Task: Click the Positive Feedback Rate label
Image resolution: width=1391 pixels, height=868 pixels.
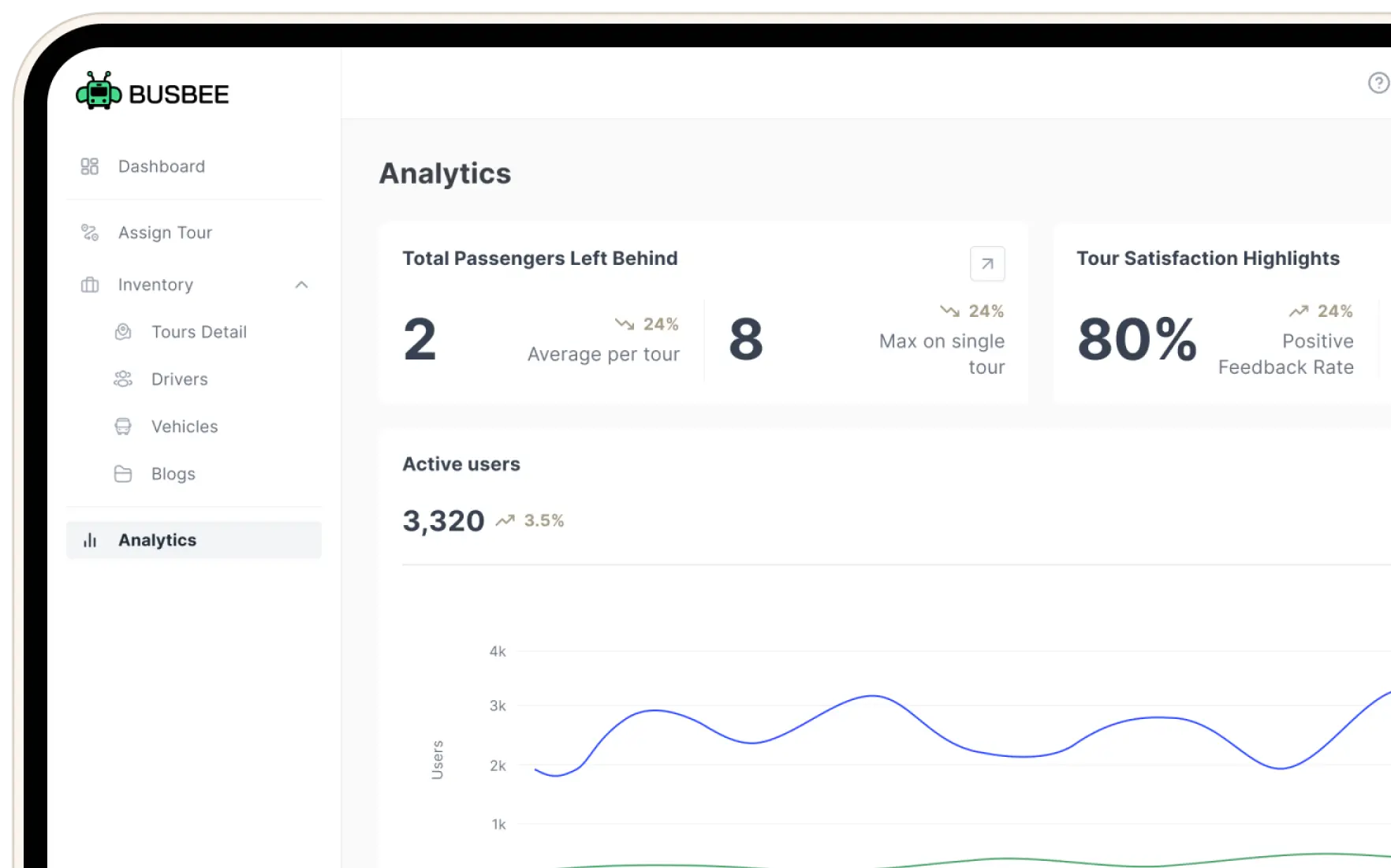Action: pos(1286,354)
